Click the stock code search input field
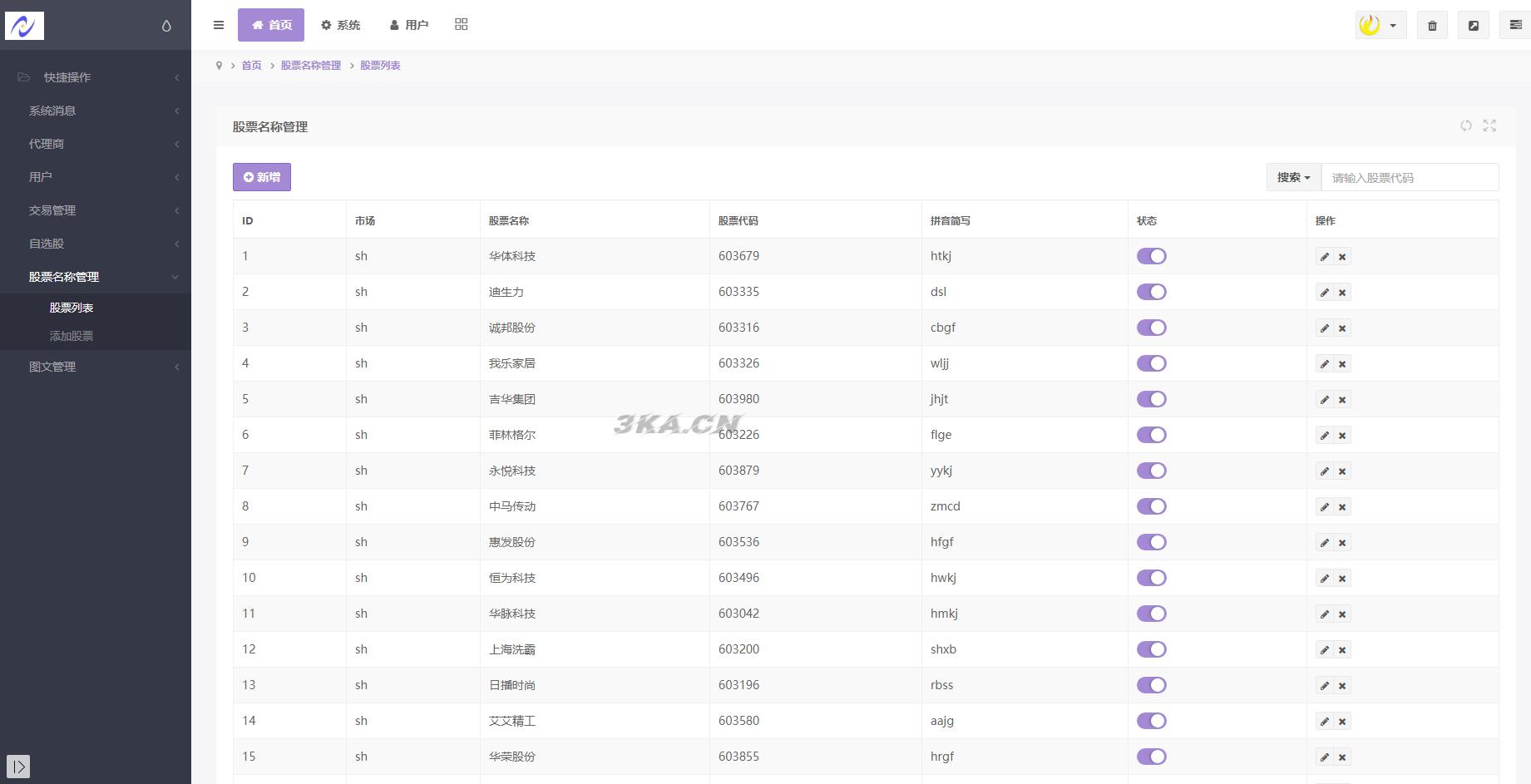 coord(1410,177)
